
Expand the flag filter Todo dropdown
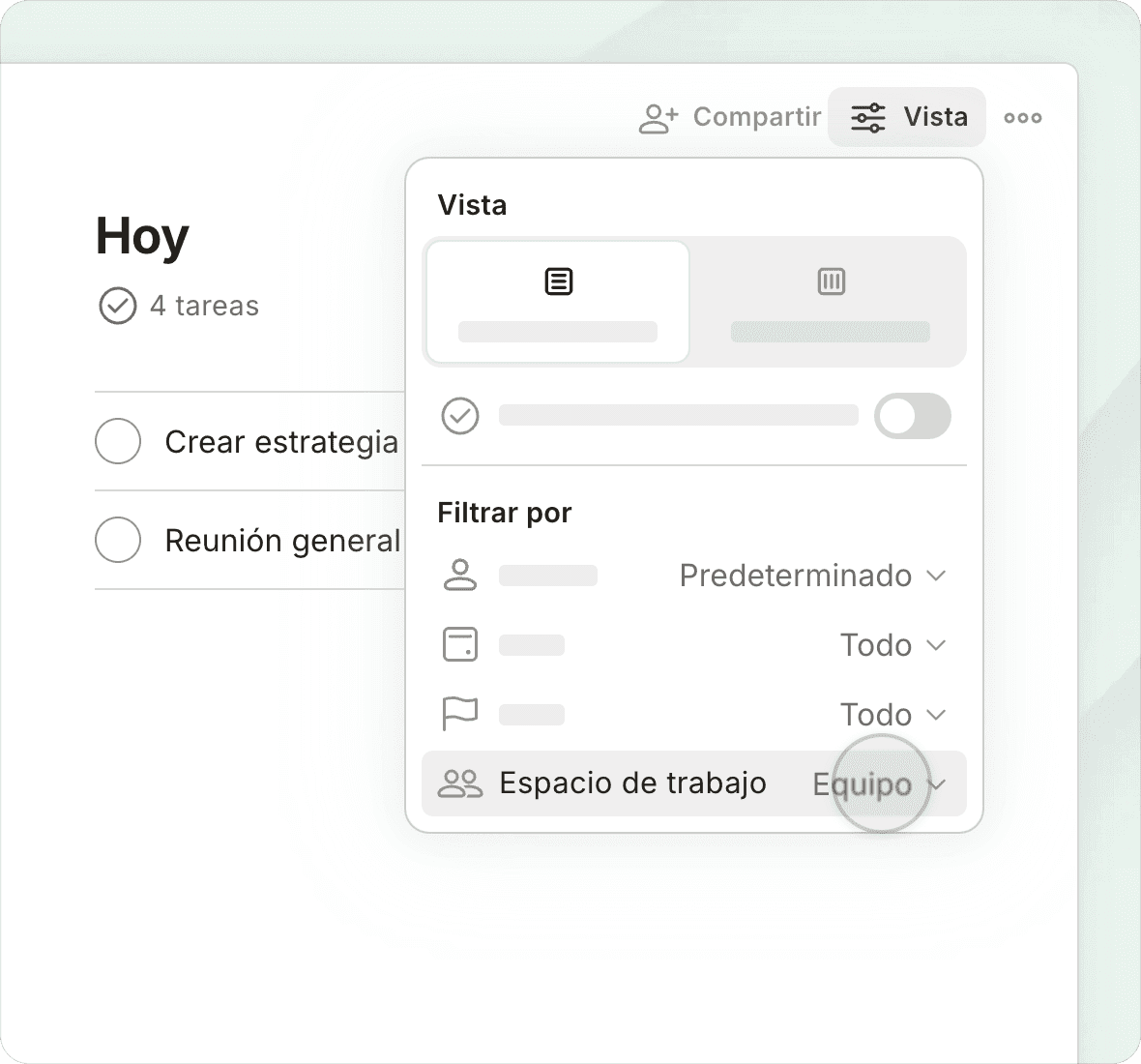892,715
